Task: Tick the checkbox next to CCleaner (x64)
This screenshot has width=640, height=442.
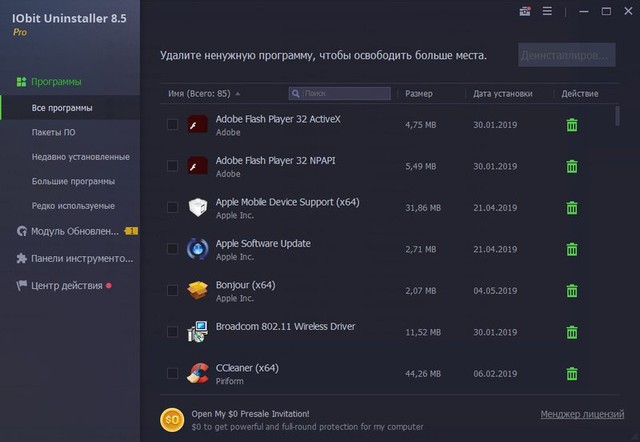Action: coord(173,374)
